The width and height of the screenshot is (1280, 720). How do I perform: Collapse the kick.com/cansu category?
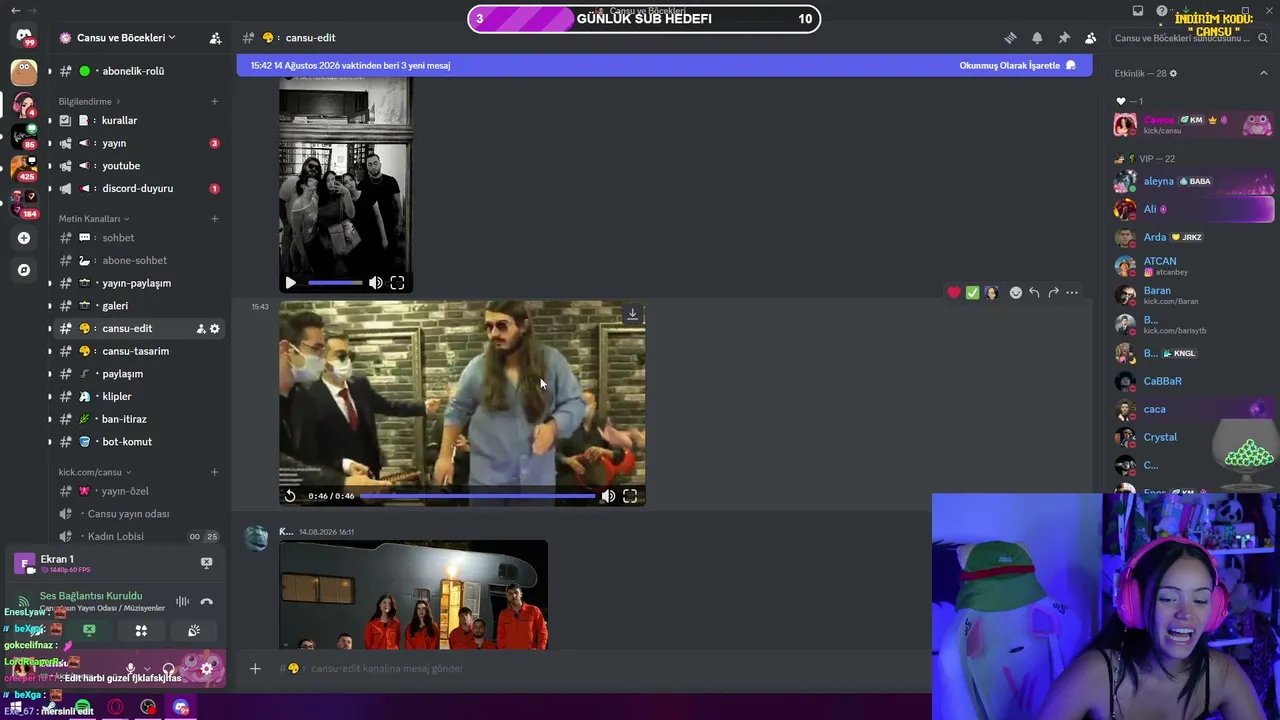tap(94, 472)
